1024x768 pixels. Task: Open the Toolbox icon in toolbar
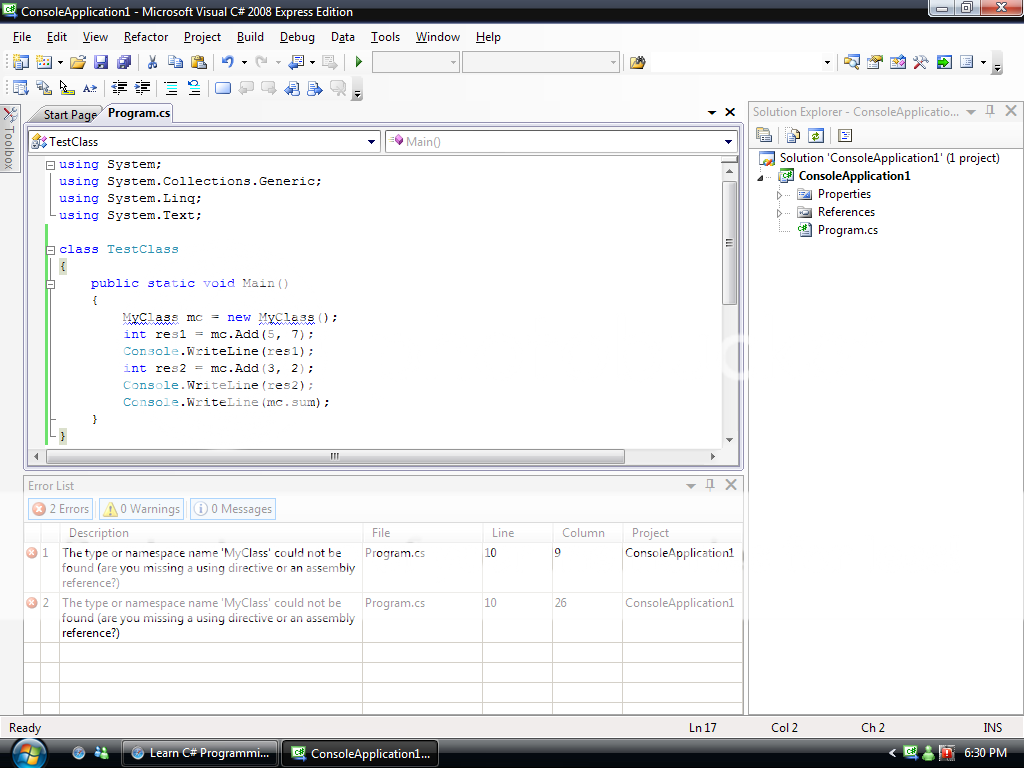tap(921, 63)
